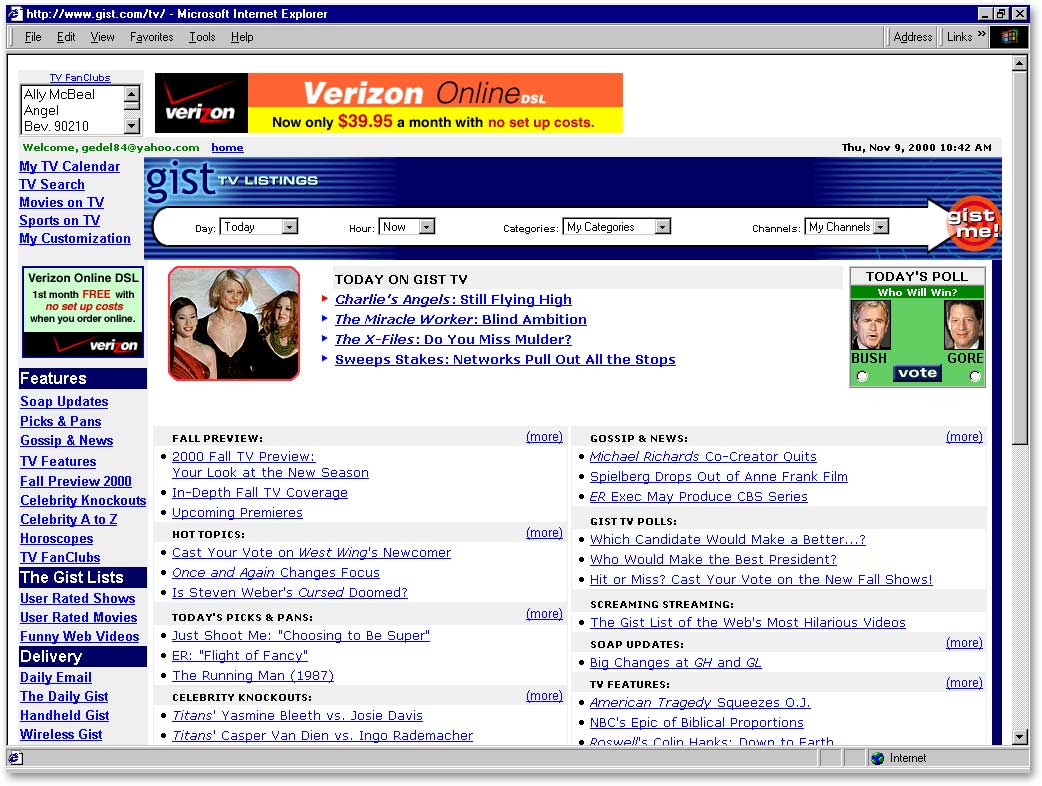Image resolution: width=1042 pixels, height=786 pixels.
Task: Open the Favorites menu
Action: pyautogui.click(x=152, y=37)
